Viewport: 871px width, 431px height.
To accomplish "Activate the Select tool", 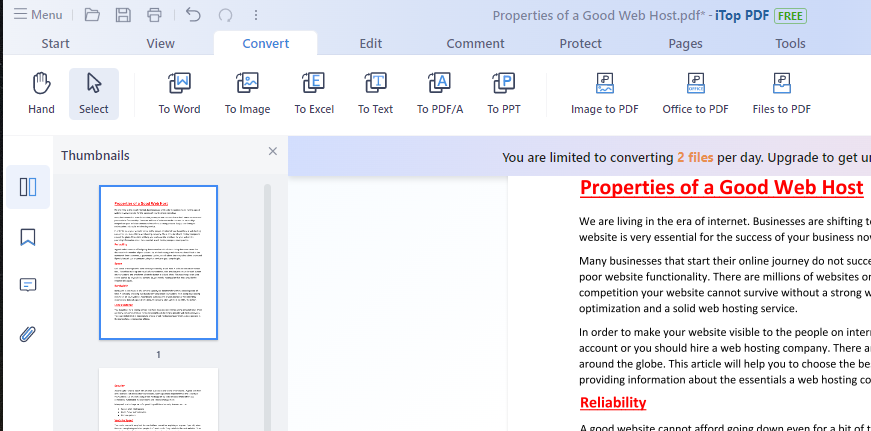I will pos(94,93).
